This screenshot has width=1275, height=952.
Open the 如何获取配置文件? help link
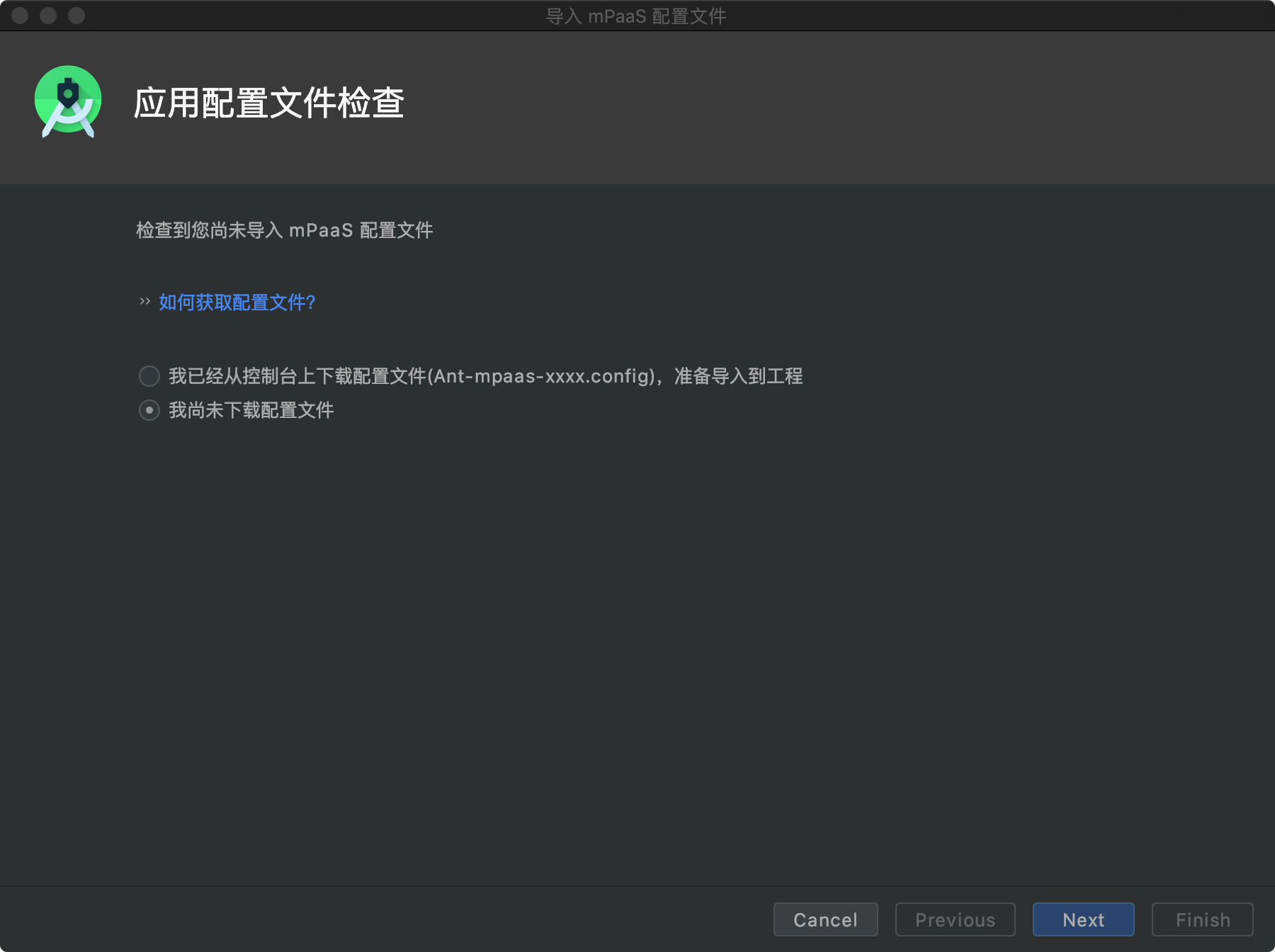pos(237,302)
